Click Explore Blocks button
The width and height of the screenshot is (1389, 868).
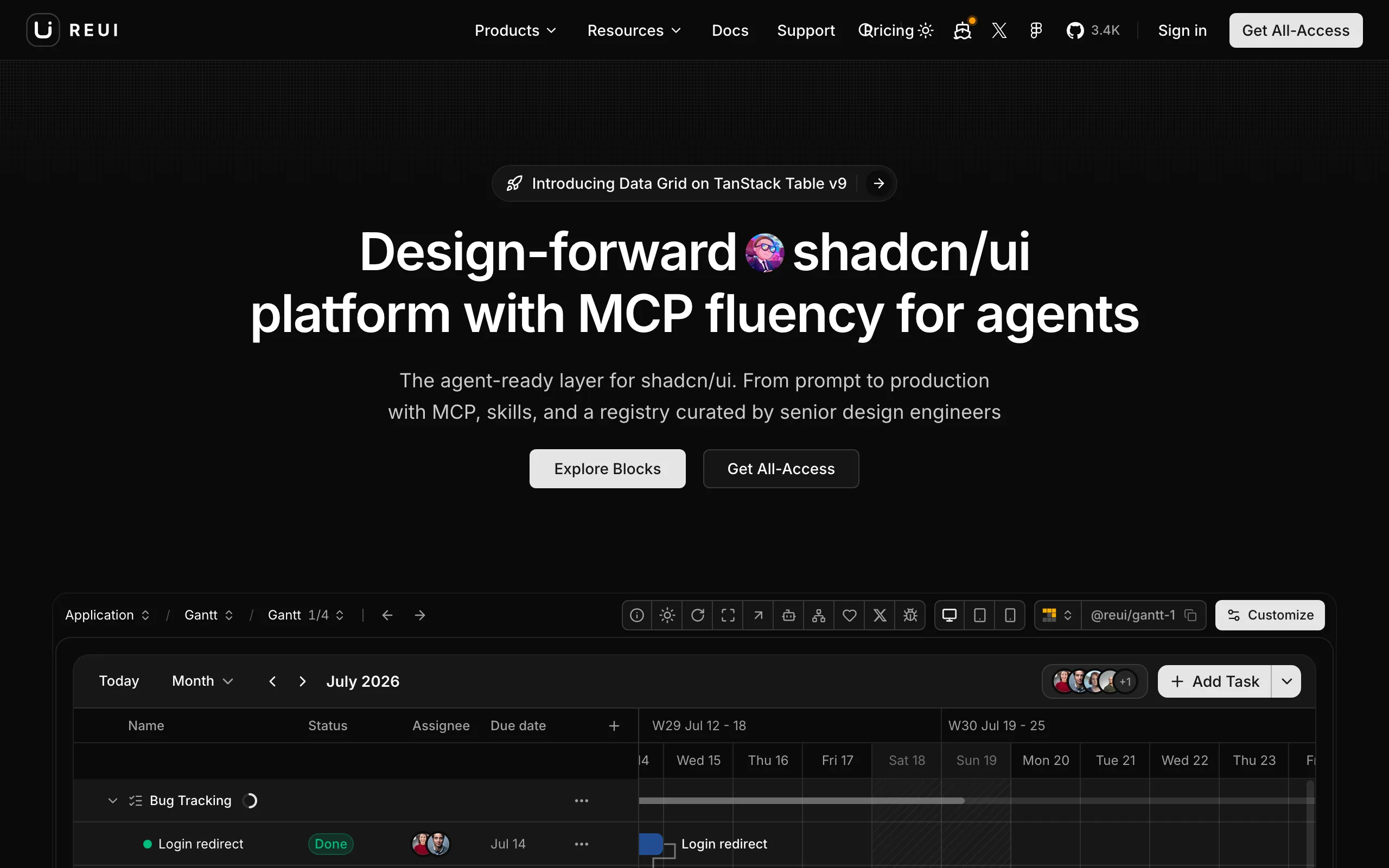[x=607, y=468]
